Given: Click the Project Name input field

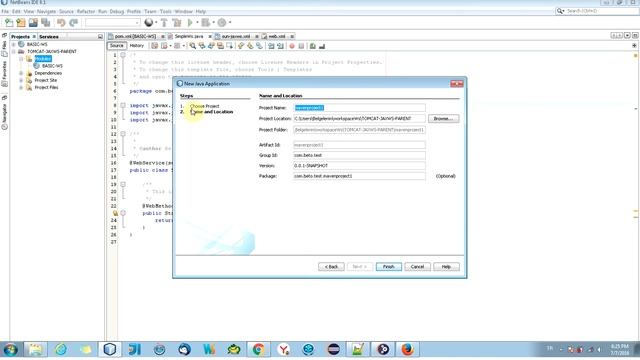Looking at the screenshot, I should 359,108.
